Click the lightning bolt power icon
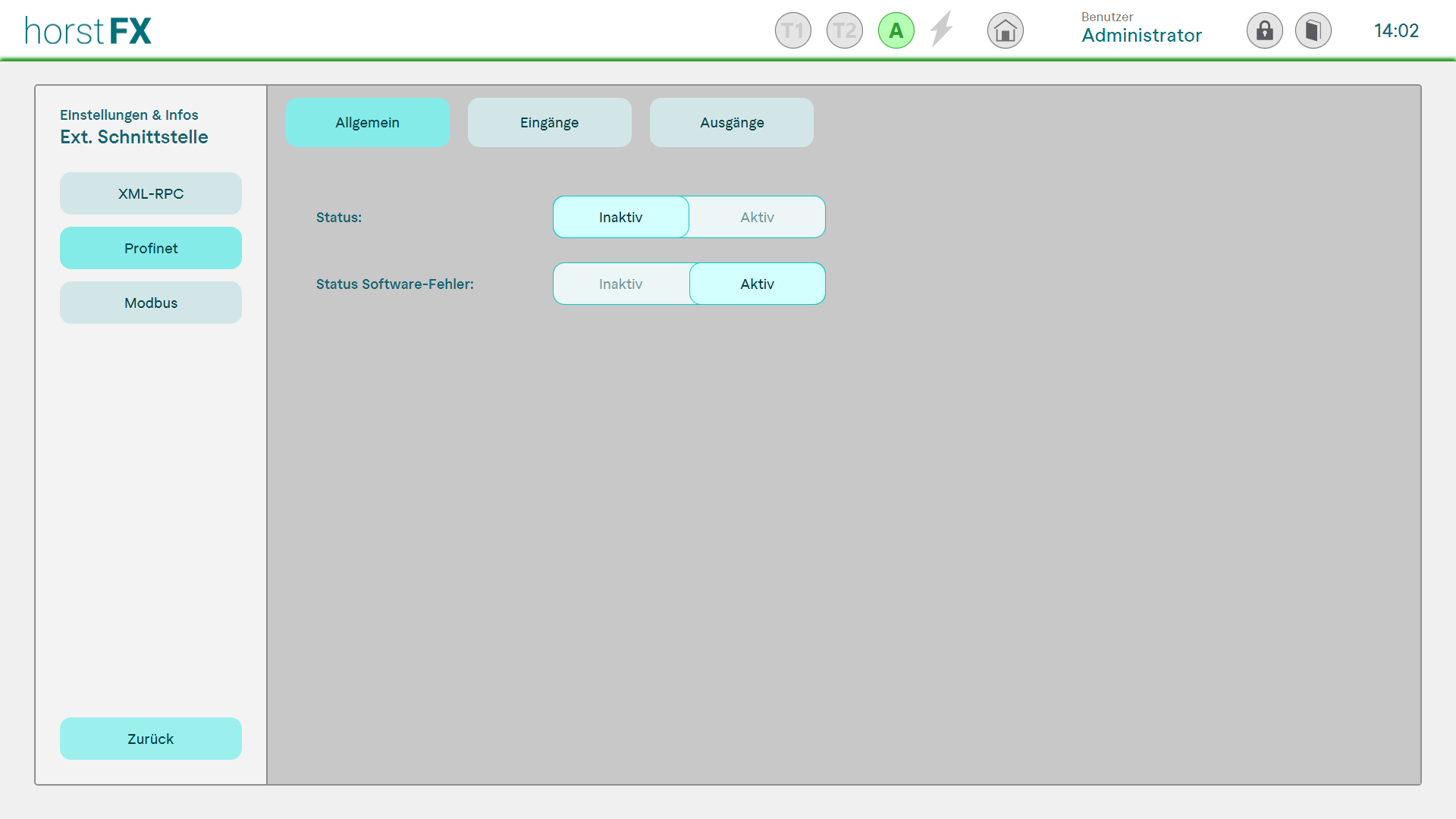Viewport: 1456px width, 819px height. tap(942, 30)
